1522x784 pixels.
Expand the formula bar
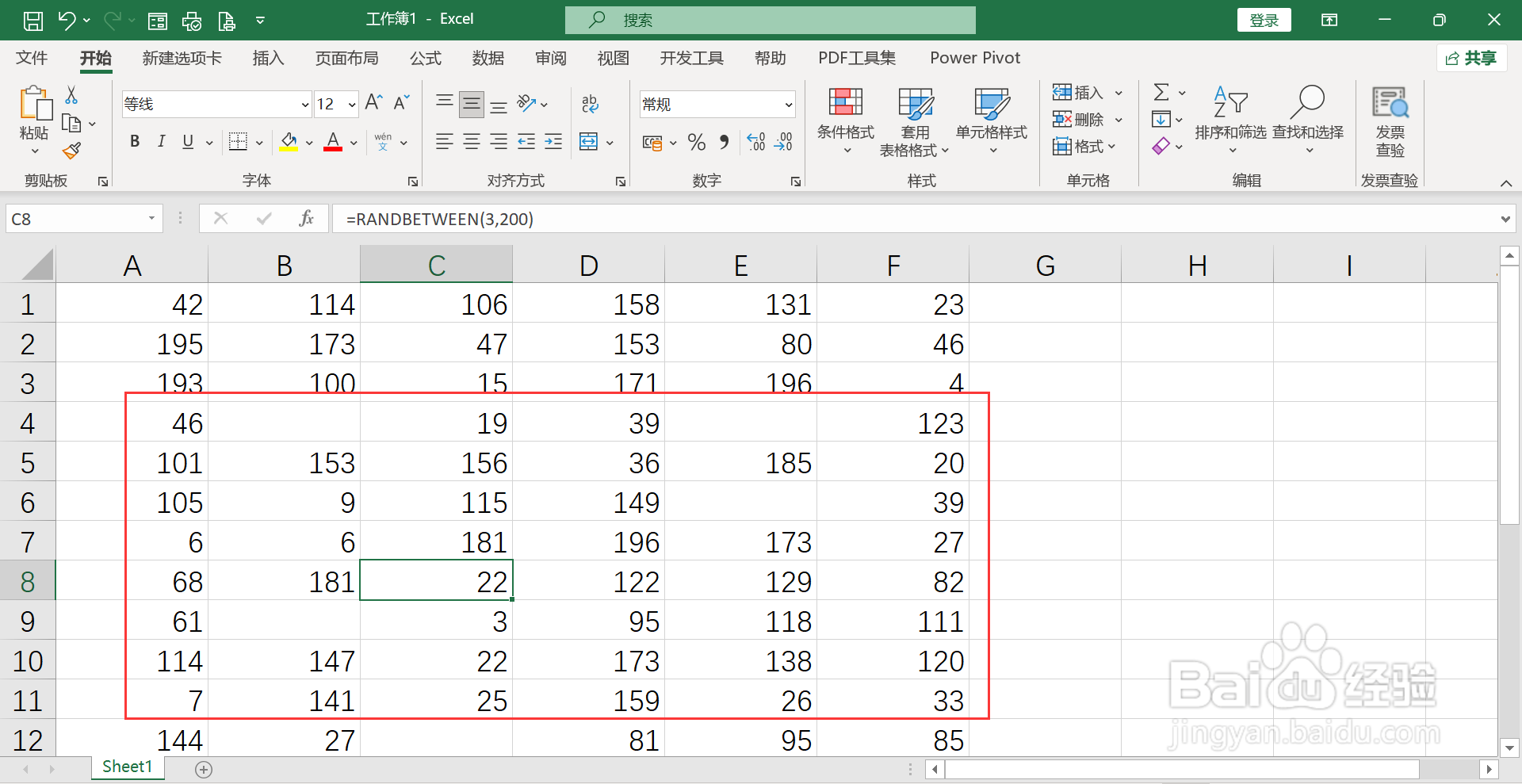1505,220
